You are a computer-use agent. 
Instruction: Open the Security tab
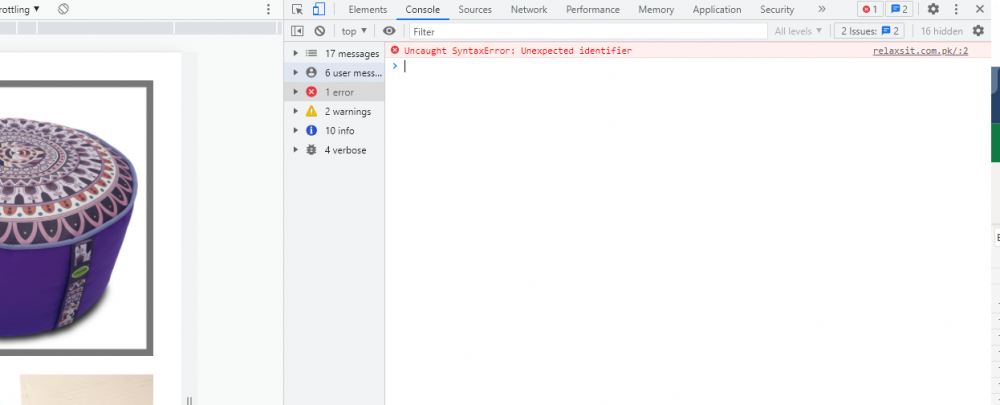coord(777,10)
